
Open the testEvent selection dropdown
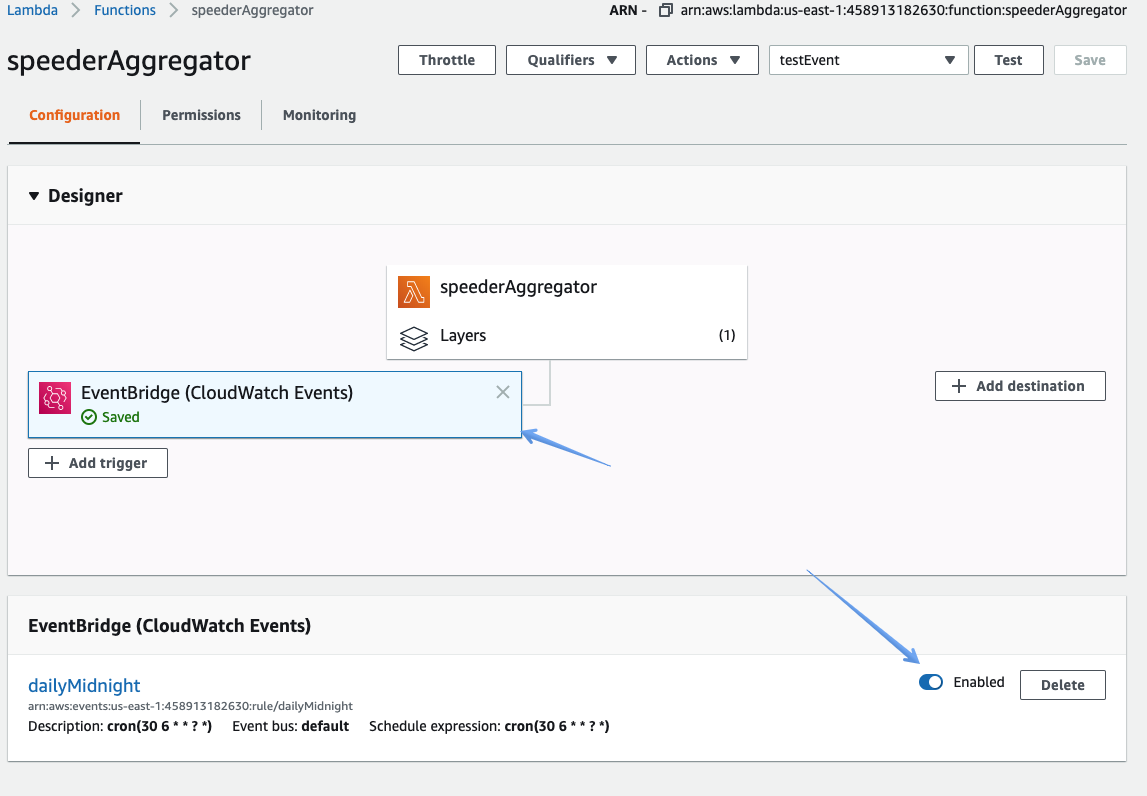pyautogui.click(x=868, y=60)
